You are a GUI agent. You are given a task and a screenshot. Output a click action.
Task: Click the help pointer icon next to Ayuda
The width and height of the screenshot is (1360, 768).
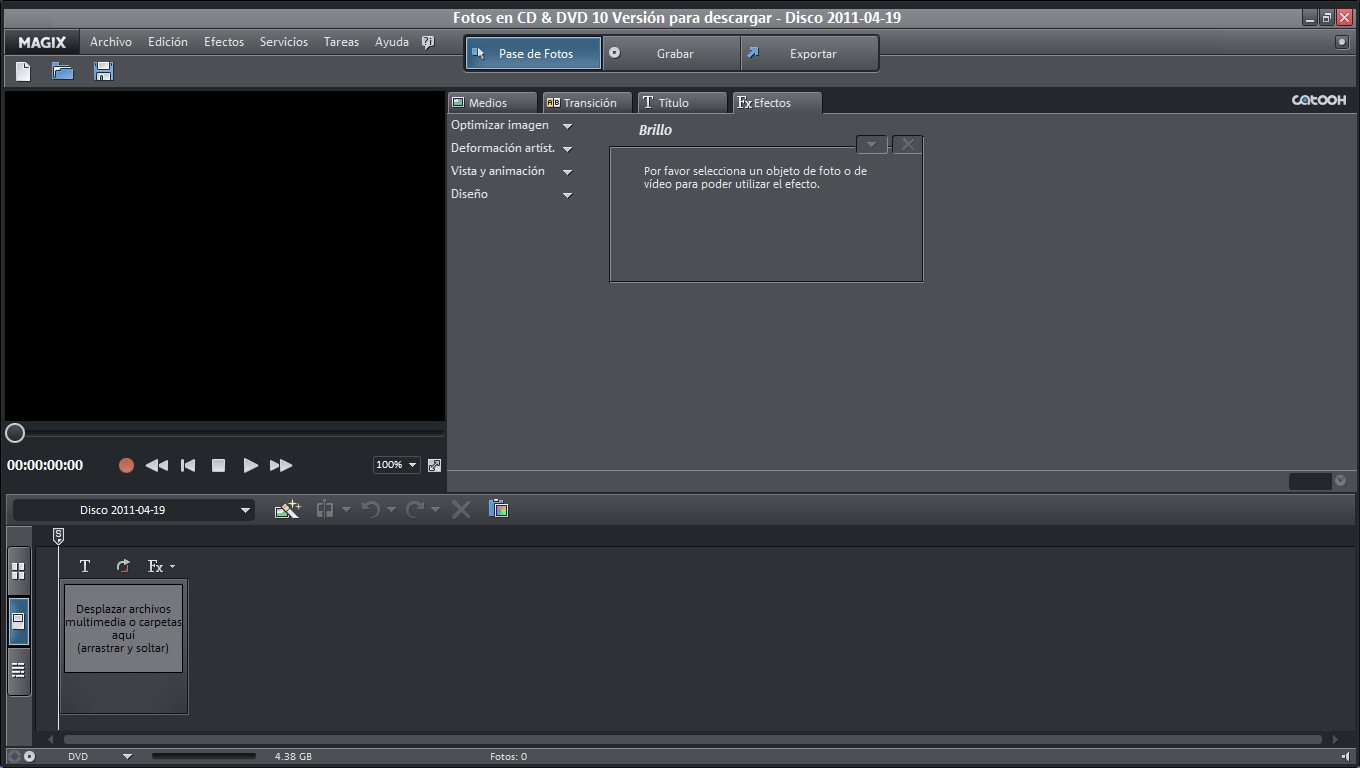pos(428,42)
